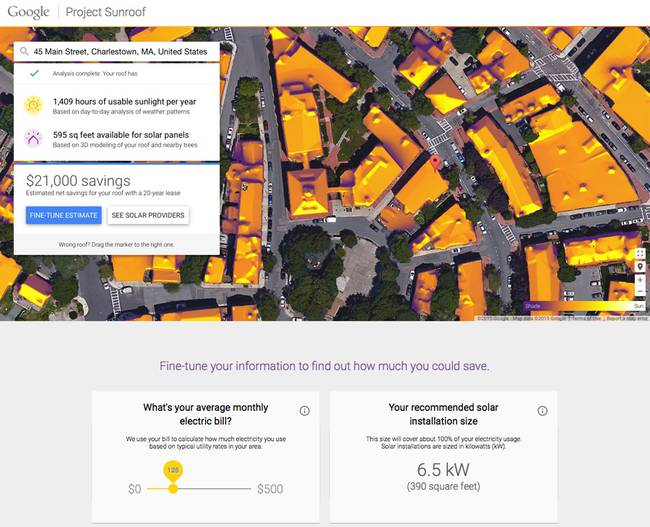This screenshot has height=527, width=650.
Task: Open info for average monthly electric bill
Action: click(304, 411)
